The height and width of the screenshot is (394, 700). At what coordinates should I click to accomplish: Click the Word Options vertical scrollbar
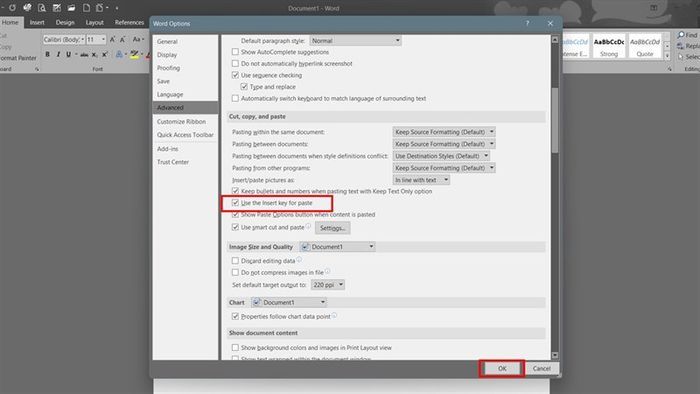(x=555, y=197)
